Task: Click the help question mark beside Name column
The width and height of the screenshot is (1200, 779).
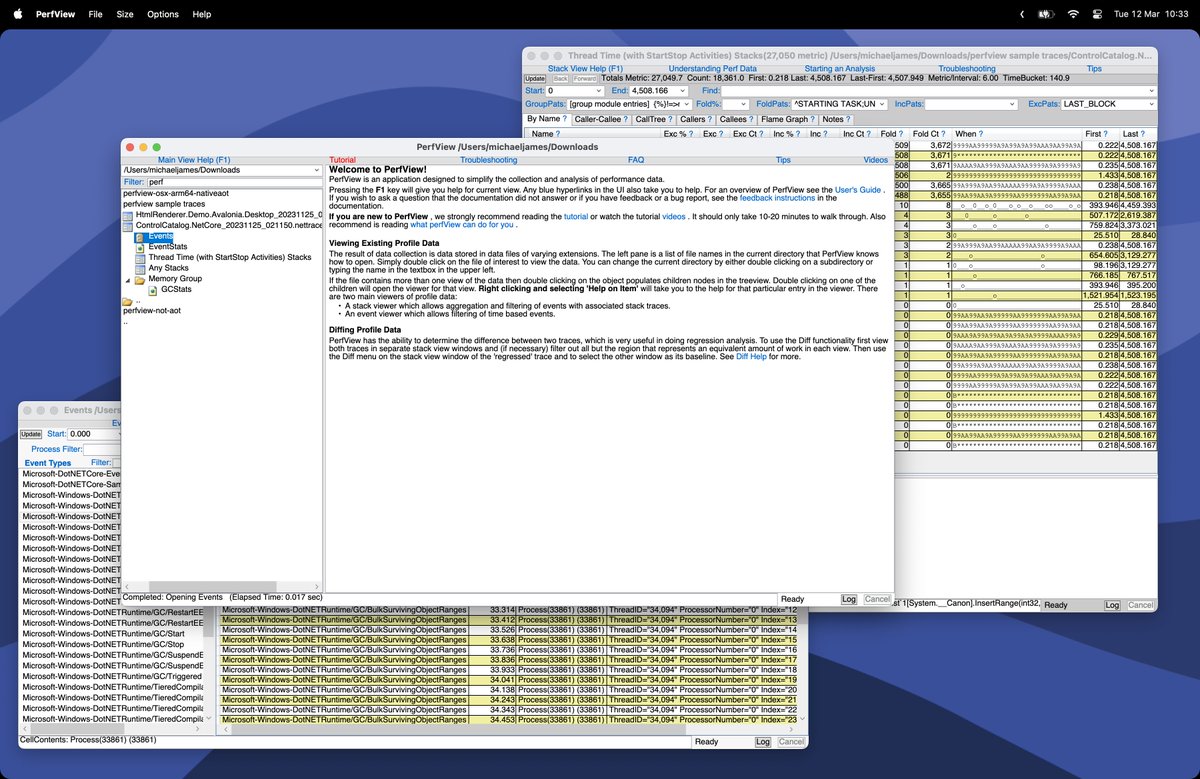Action: 558,134
